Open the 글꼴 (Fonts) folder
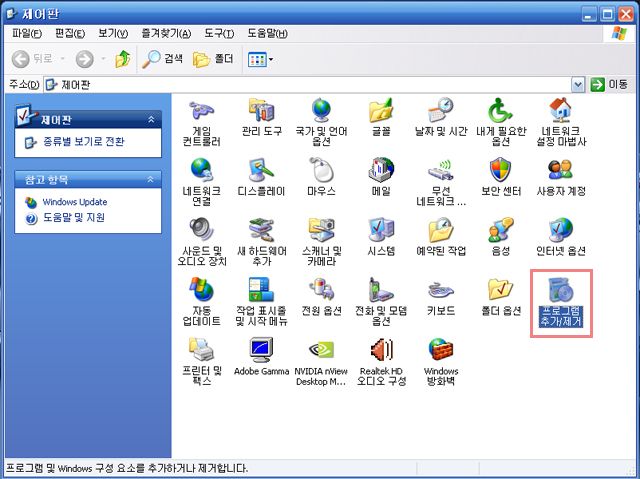This screenshot has height=479, width=640. point(381,118)
